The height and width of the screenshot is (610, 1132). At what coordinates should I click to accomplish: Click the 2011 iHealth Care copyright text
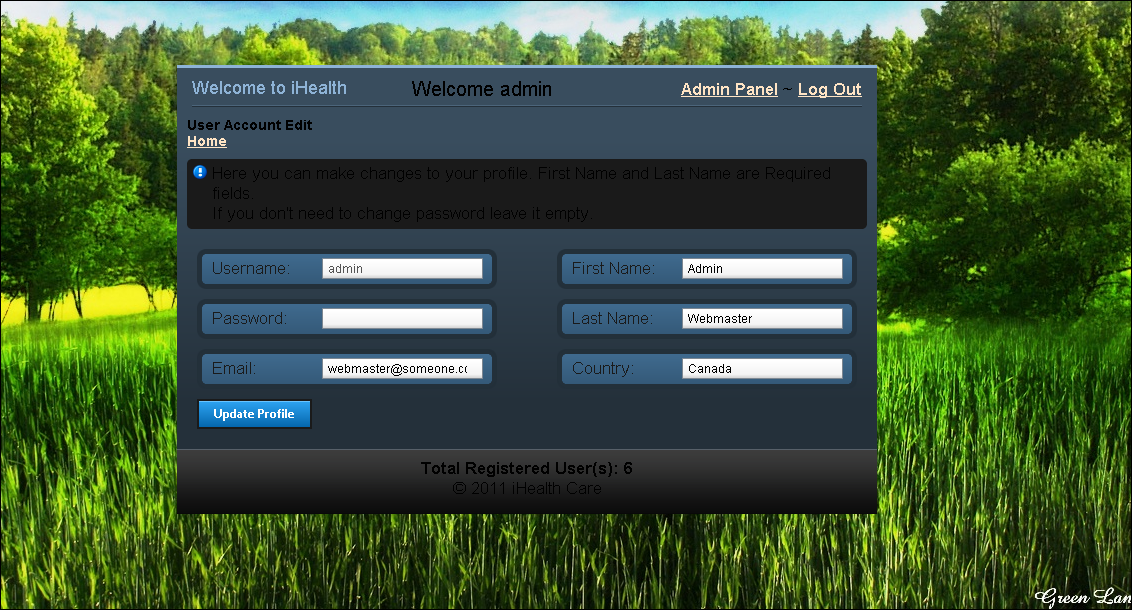[527, 488]
